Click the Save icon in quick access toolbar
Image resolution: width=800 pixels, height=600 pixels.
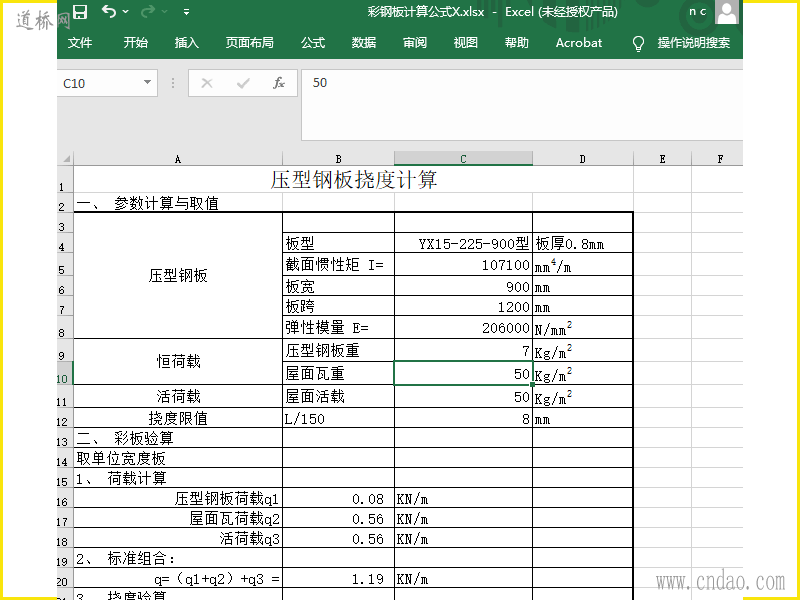80,11
